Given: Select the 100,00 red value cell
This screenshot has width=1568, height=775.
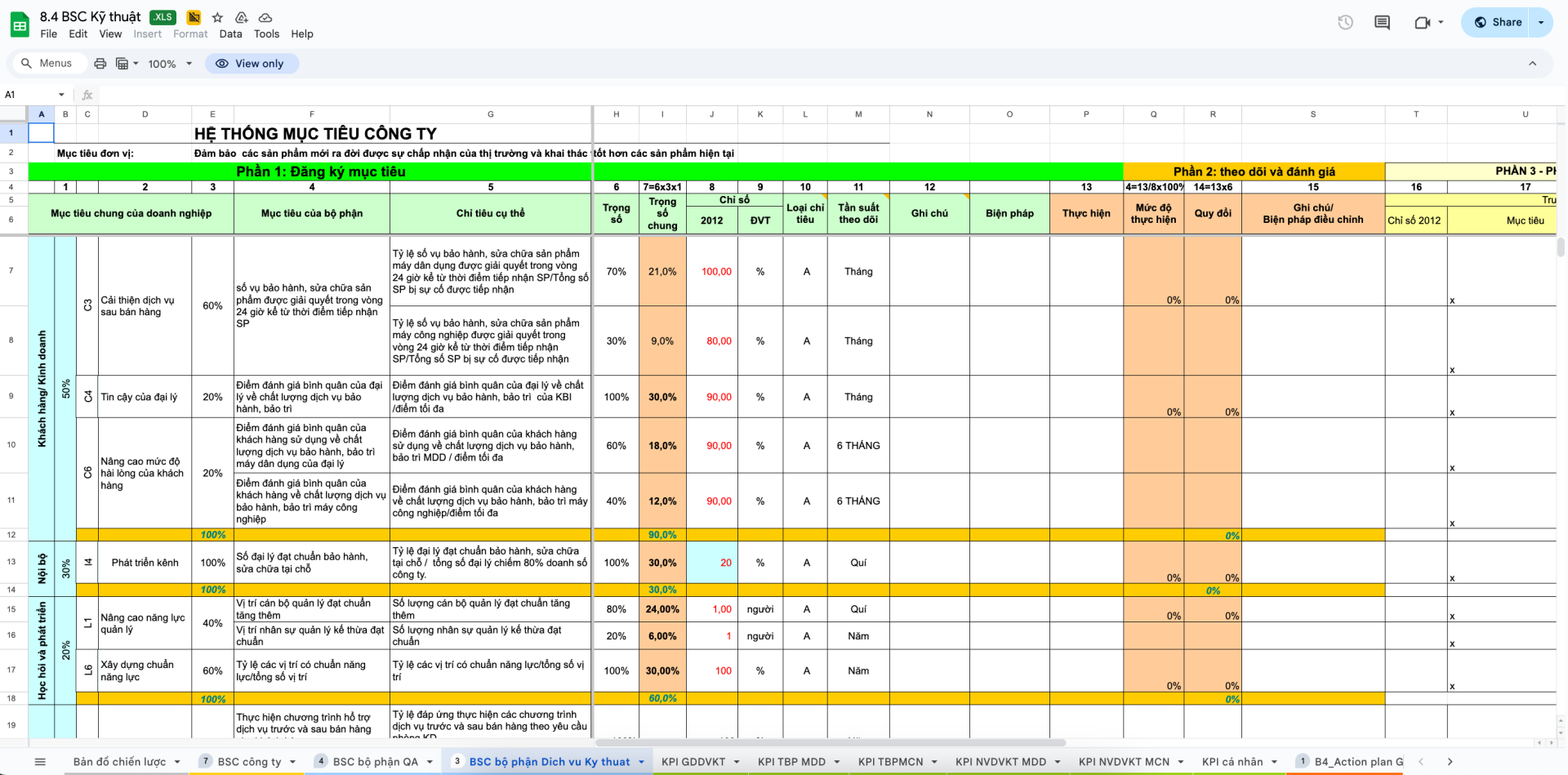Looking at the screenshot, I should (712, 271).
